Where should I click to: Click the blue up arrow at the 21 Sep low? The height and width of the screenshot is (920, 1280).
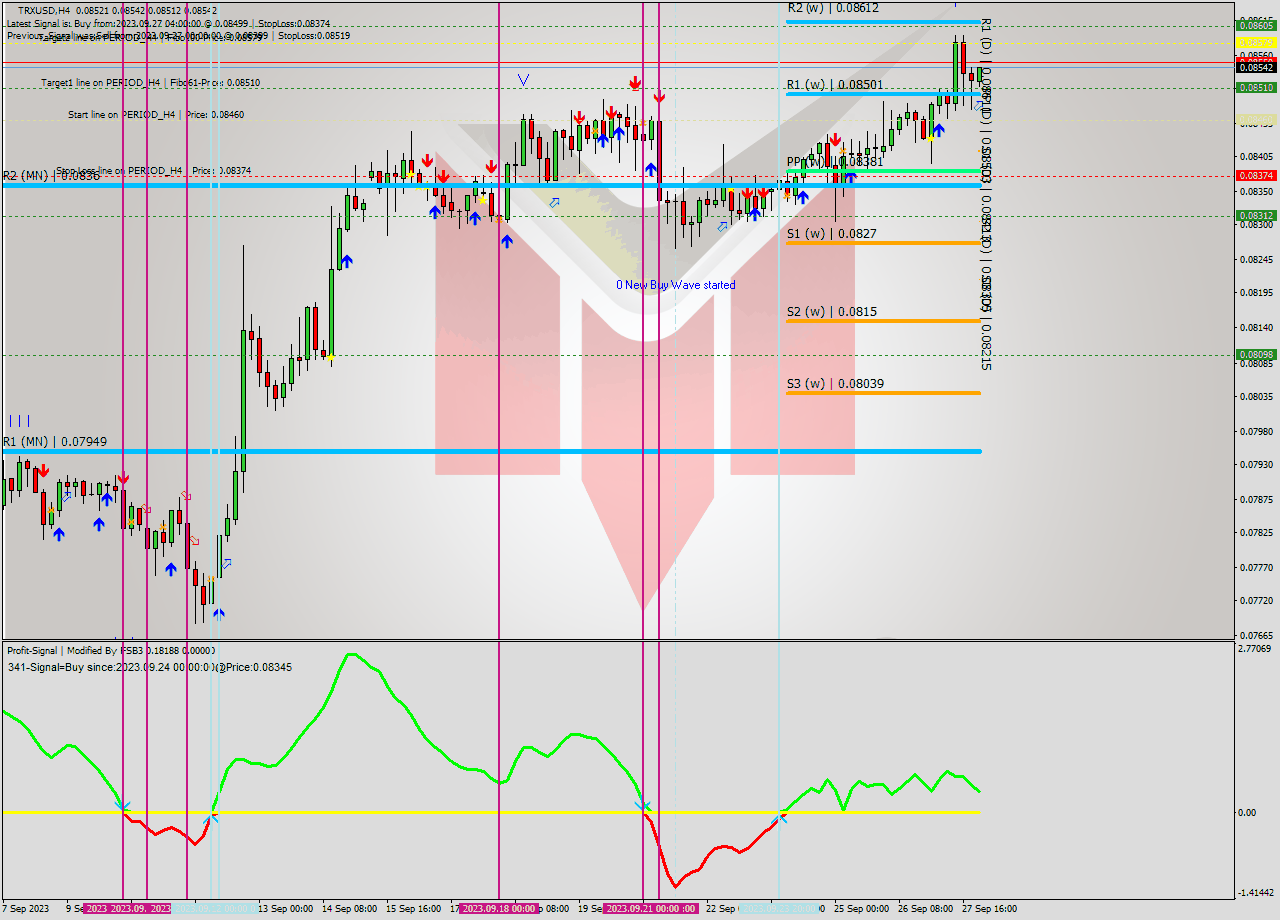click(x=651, y=169)
